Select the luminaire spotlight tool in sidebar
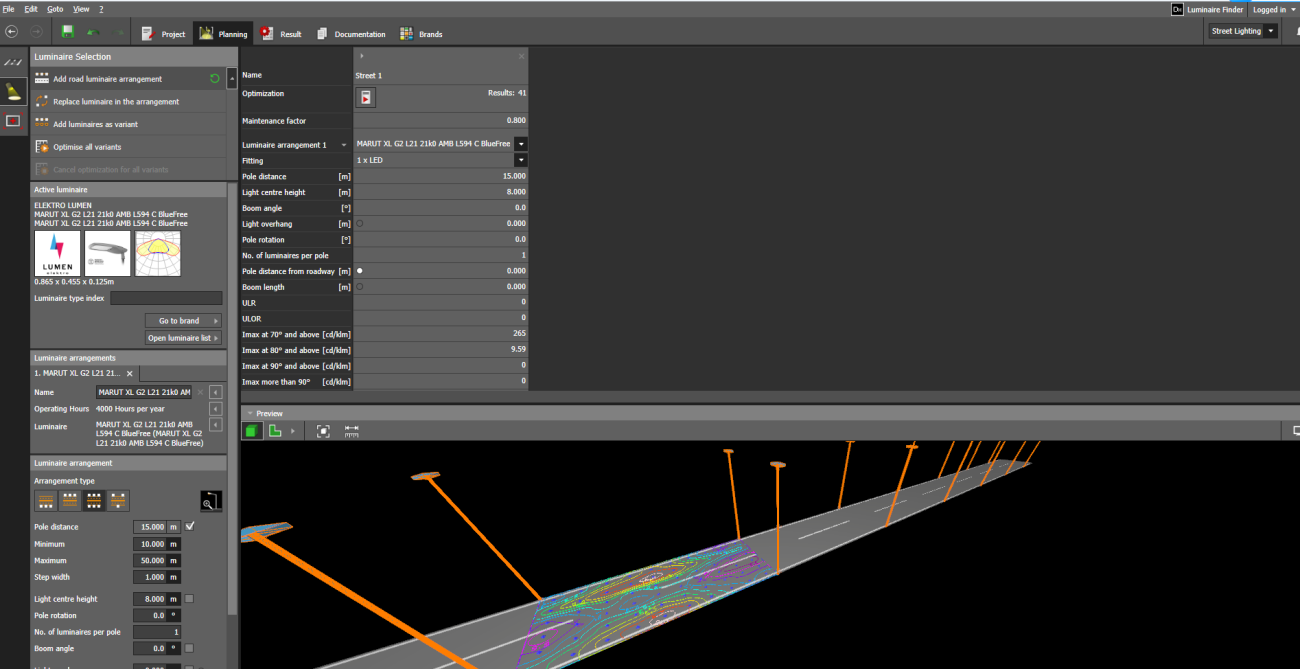1300x669 pixels. (x=13, y=91)
